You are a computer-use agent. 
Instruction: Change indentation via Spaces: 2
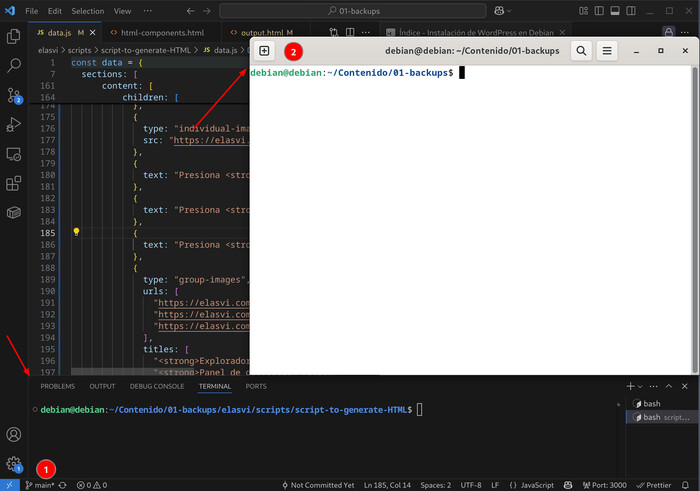point(435,485)
